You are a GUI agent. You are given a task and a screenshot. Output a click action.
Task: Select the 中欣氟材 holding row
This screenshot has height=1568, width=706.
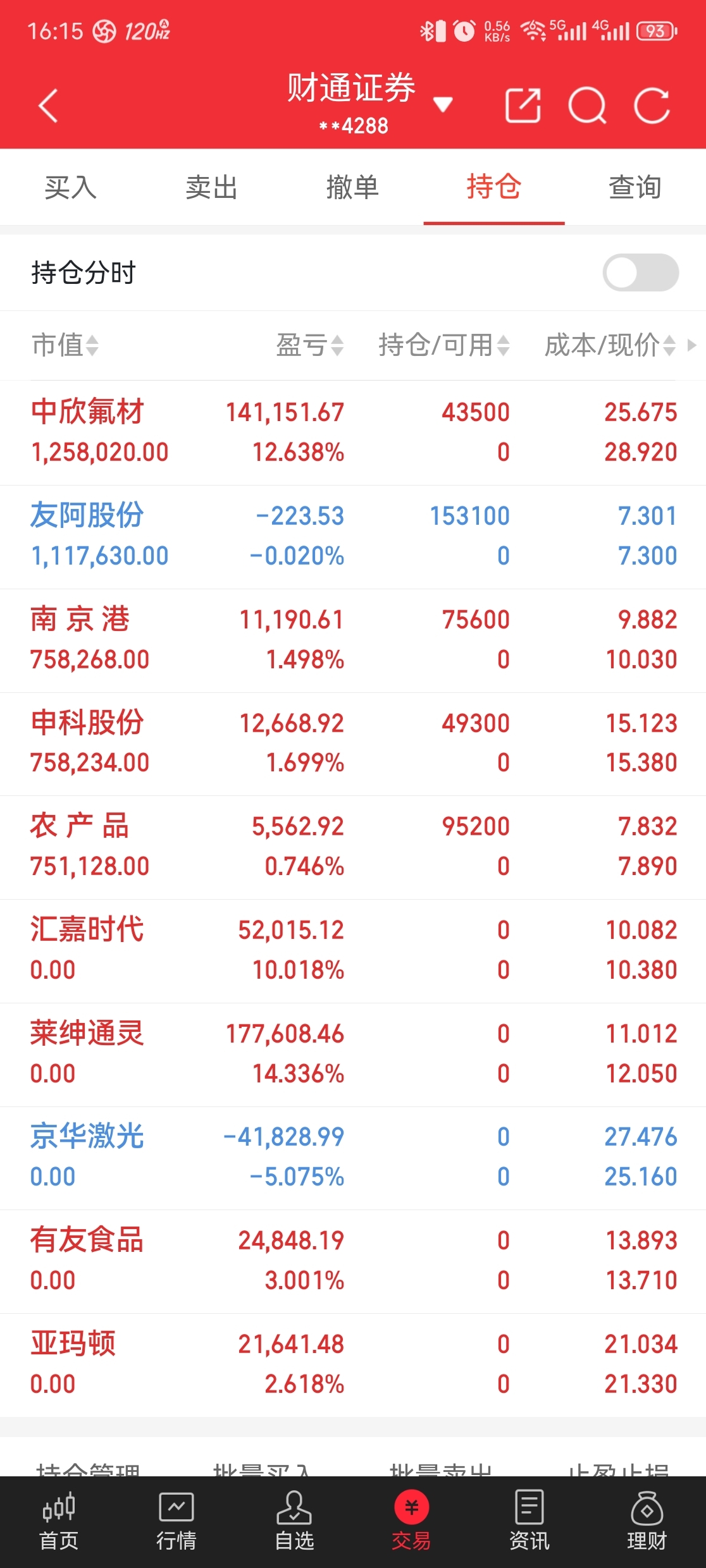click(353, 432)
